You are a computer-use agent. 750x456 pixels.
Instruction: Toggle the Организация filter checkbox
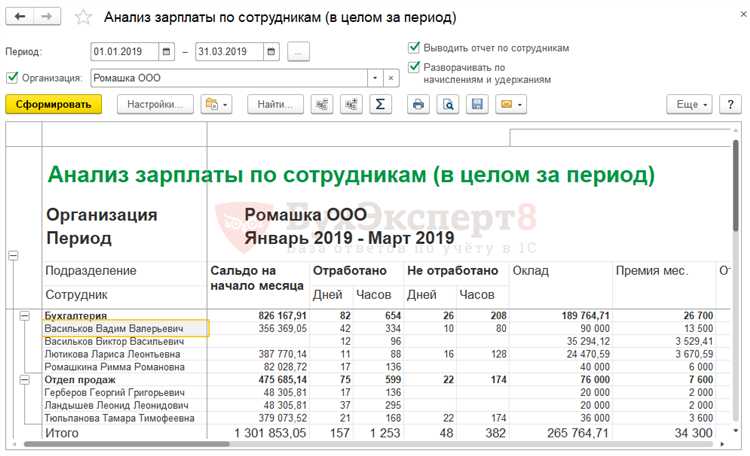coord(12,78)
